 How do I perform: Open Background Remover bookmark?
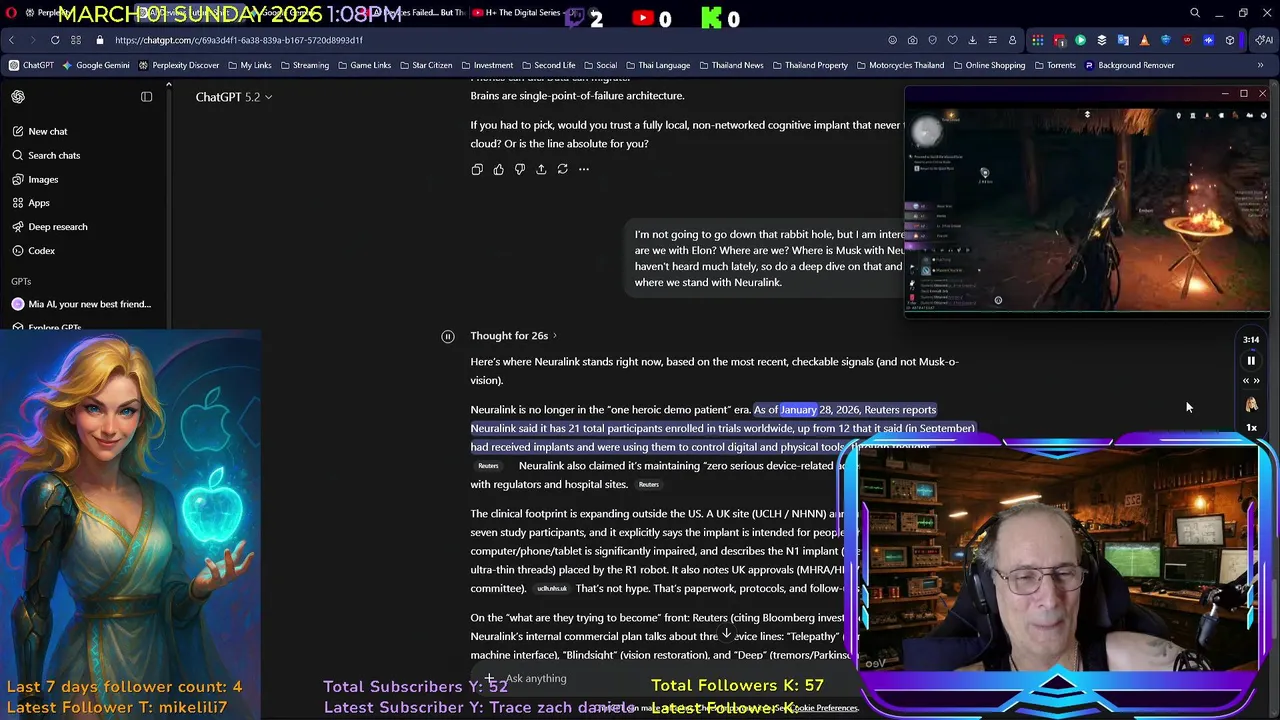click(x=1128, y=65)
